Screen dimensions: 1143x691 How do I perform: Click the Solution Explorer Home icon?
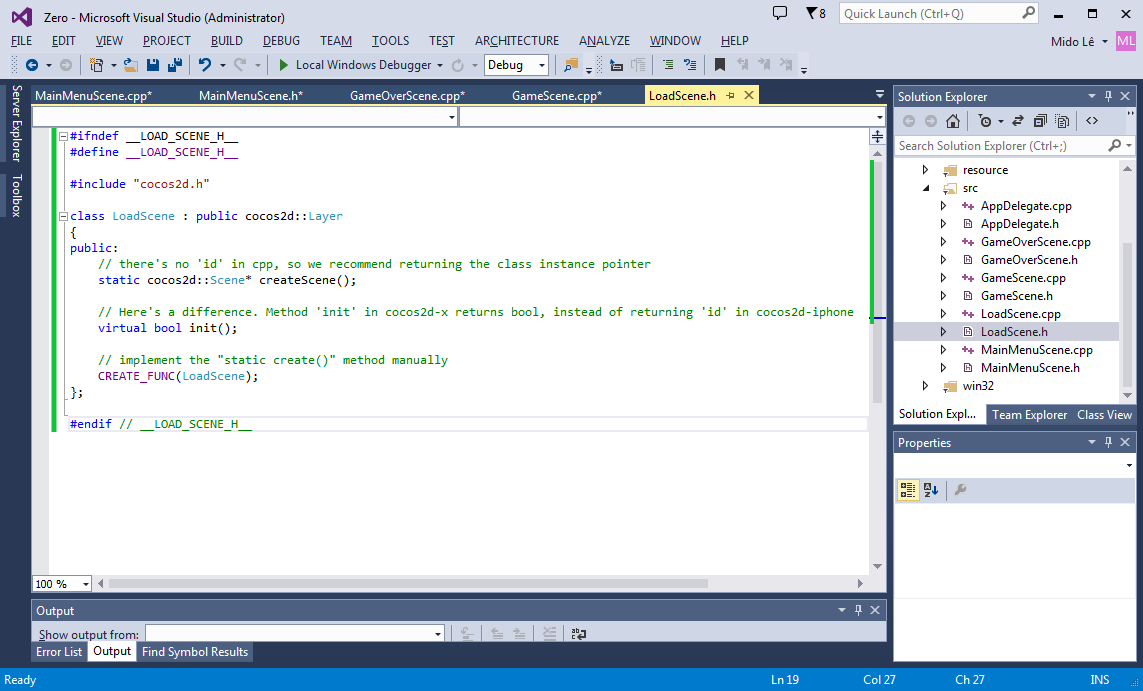pos(953,121)
